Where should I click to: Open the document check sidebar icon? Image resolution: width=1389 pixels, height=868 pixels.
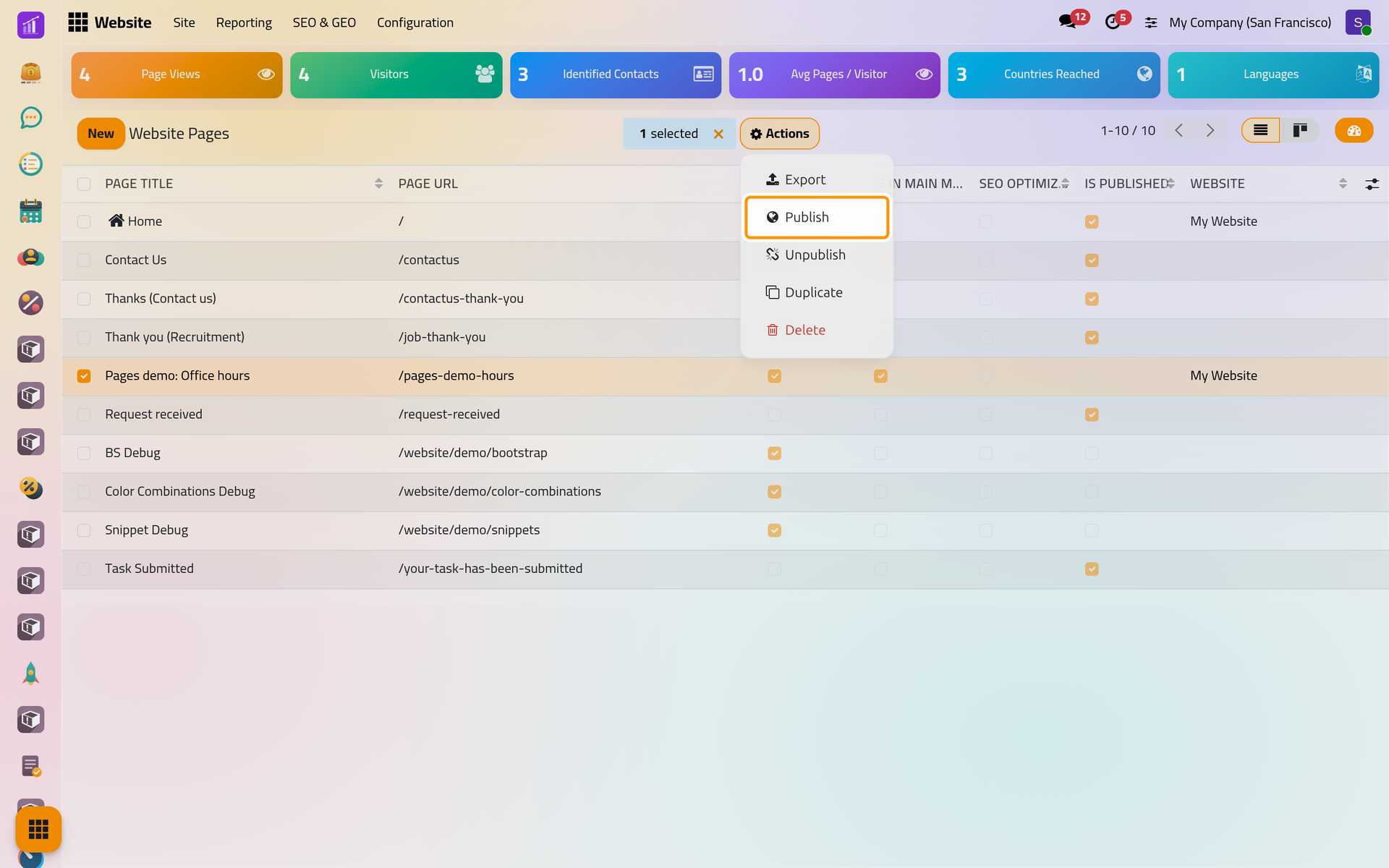tap(30, 766)
